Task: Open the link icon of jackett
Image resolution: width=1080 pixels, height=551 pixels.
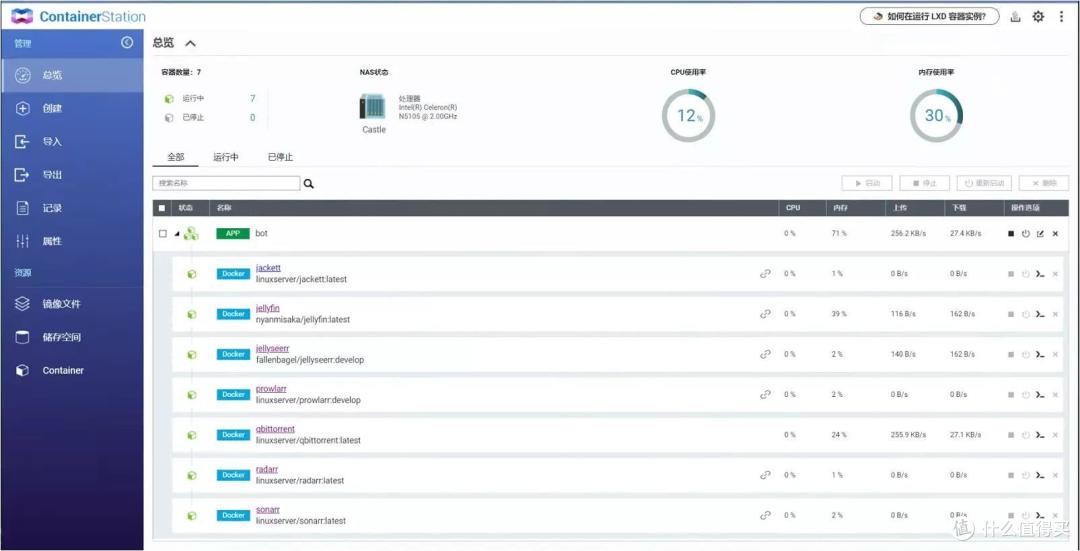Action: pos(765,273)
